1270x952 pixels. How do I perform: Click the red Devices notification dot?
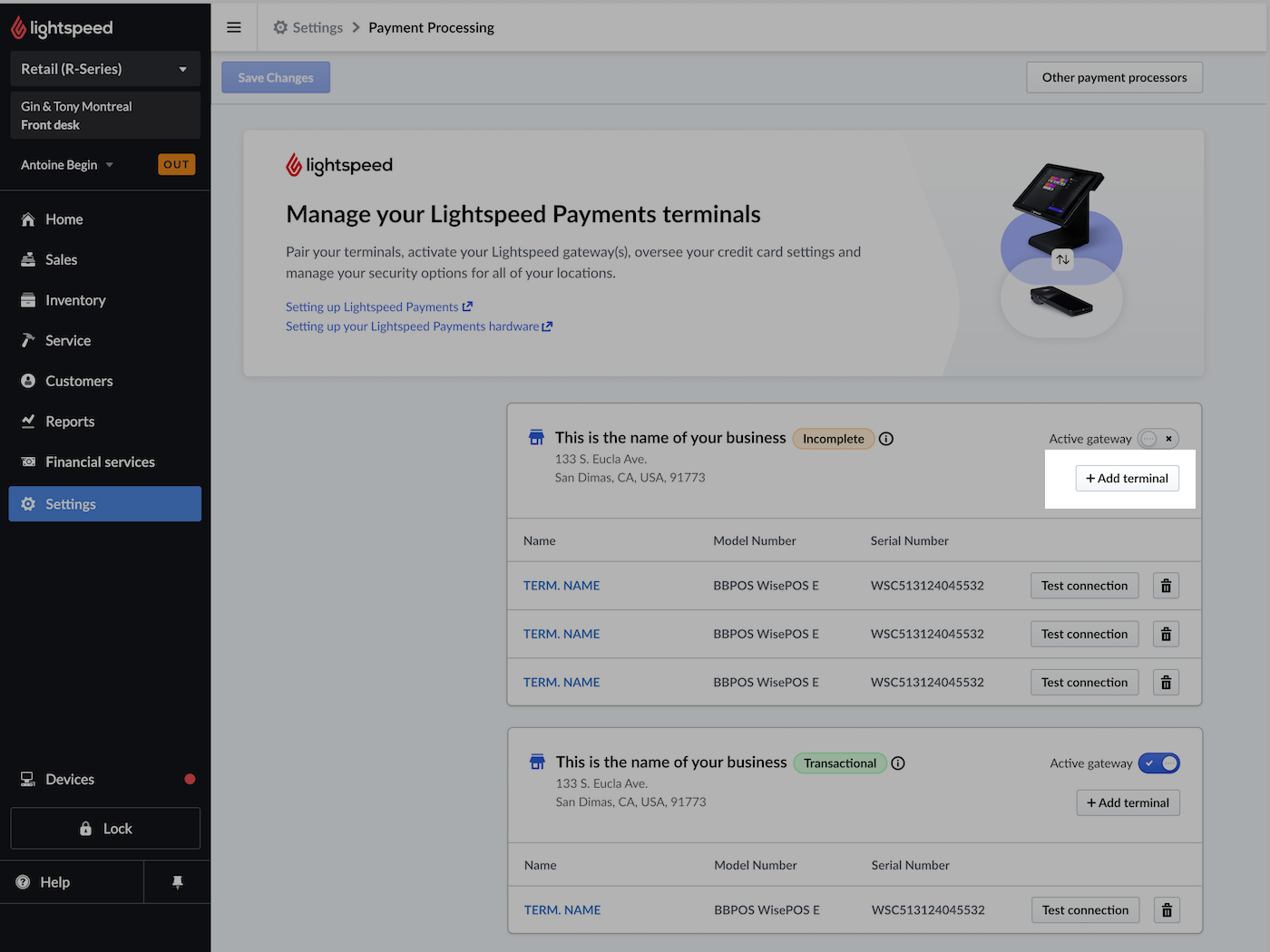pos(190,779)
